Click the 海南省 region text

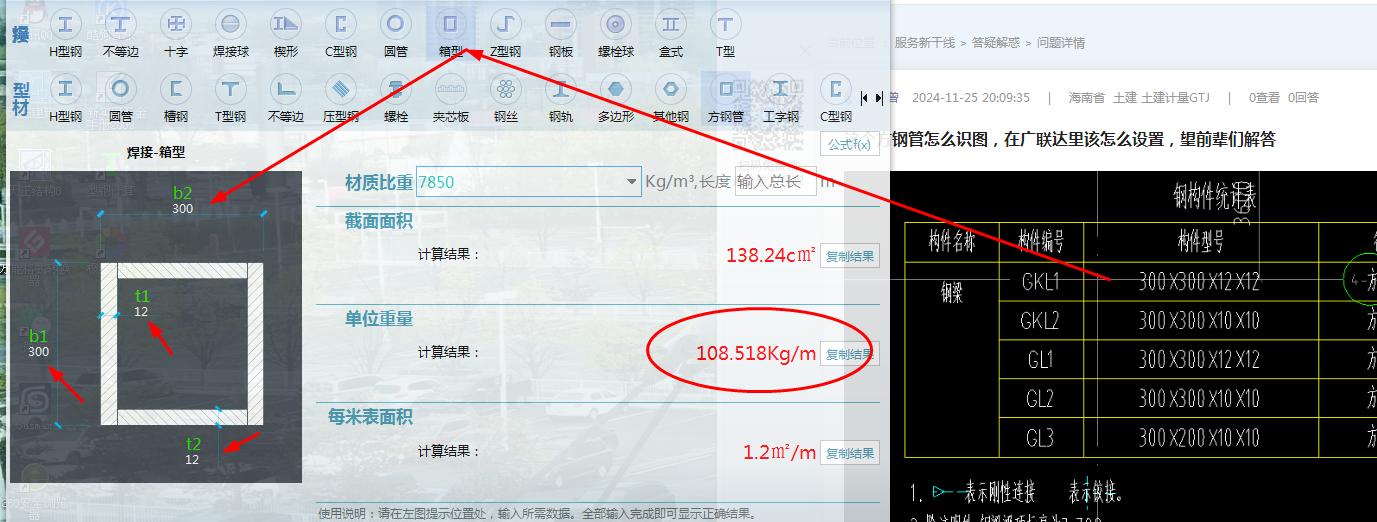coord(1086,98)
